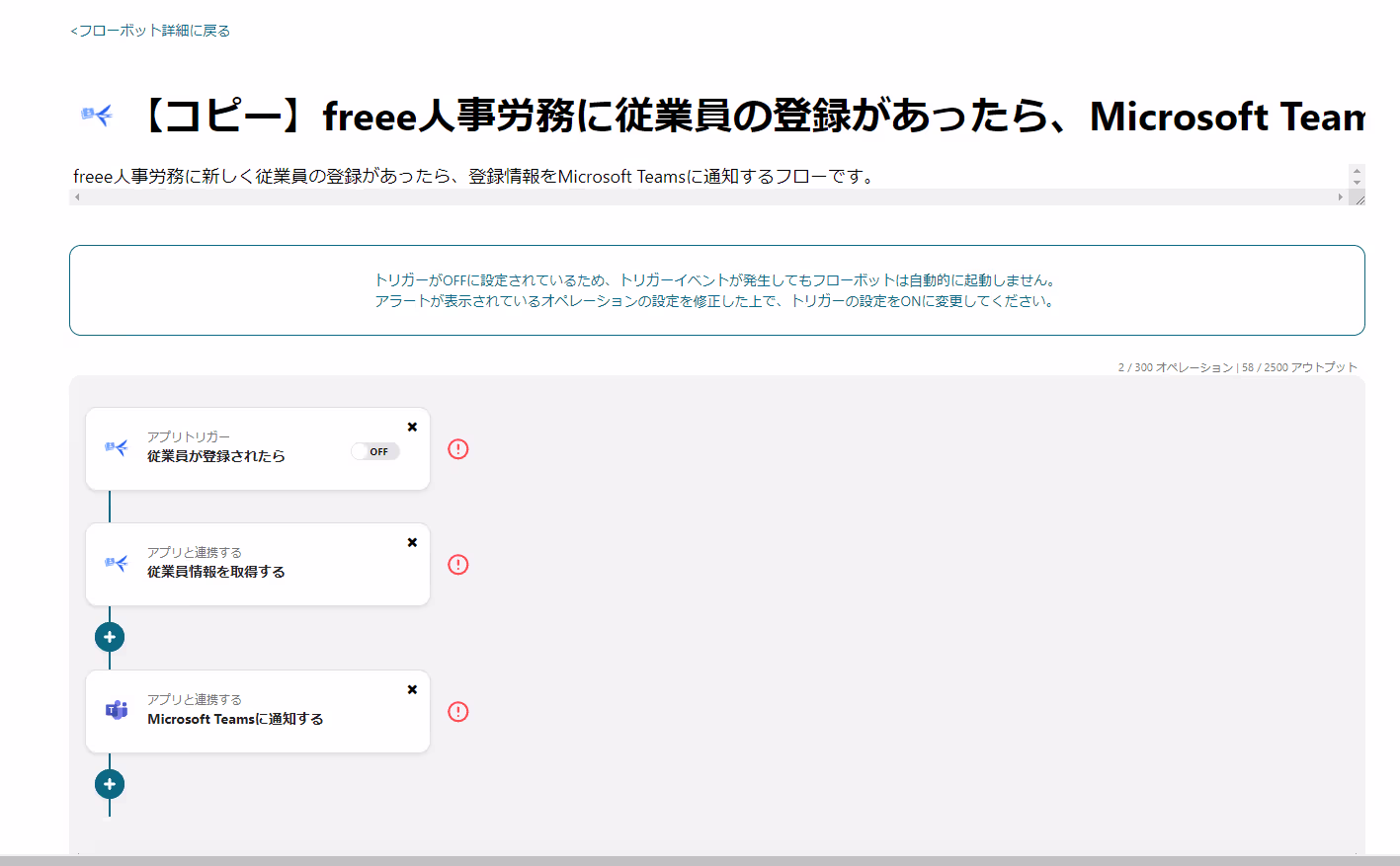The width and height of the screenshot is (1400, 866).
Task: Click the description scrollbar down arrow
Action: pyautogui.click(x=1357, y=183)
